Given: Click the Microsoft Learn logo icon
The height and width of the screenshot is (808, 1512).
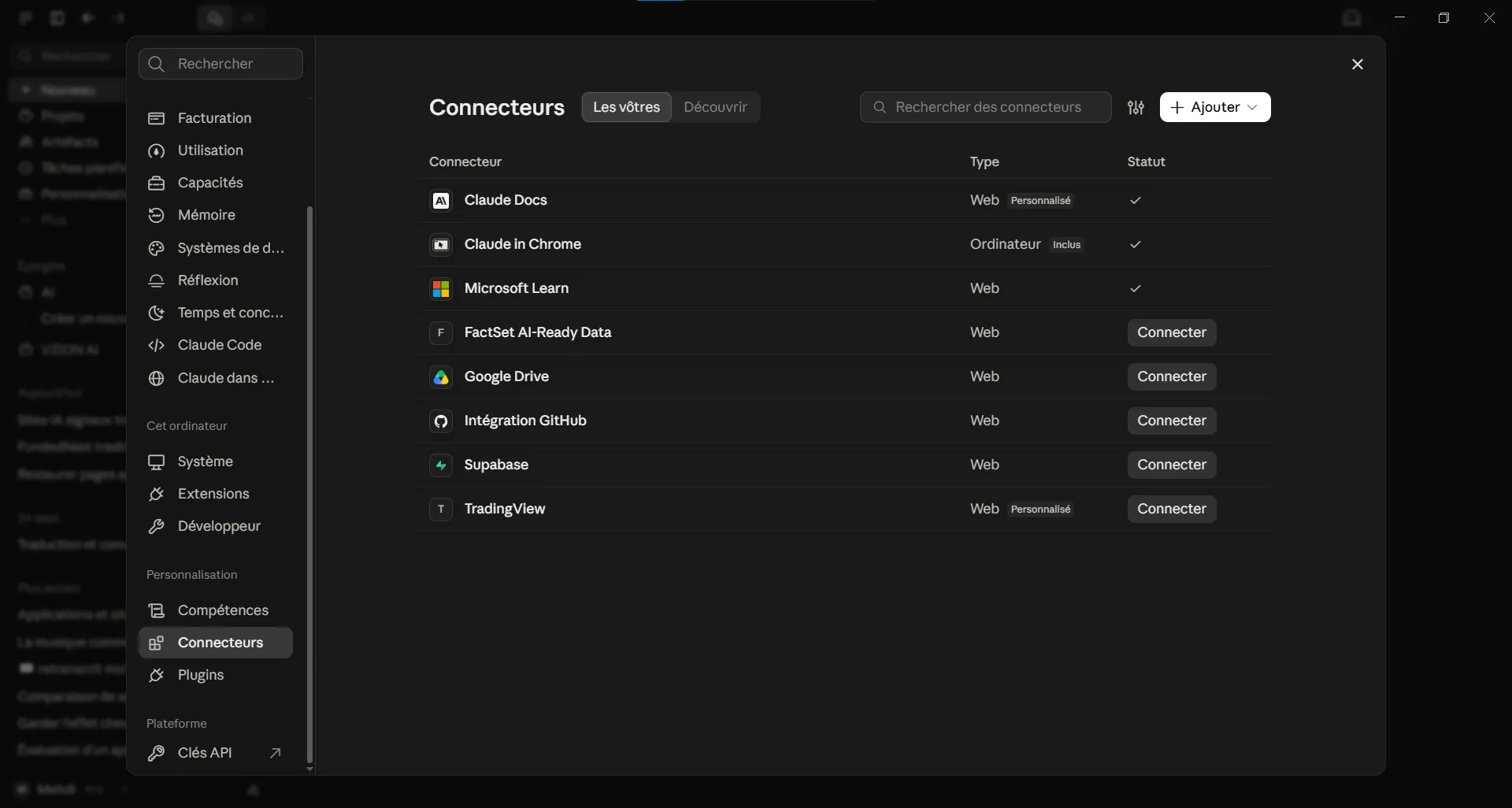Looking at the screenshot, I should [441, 289].
